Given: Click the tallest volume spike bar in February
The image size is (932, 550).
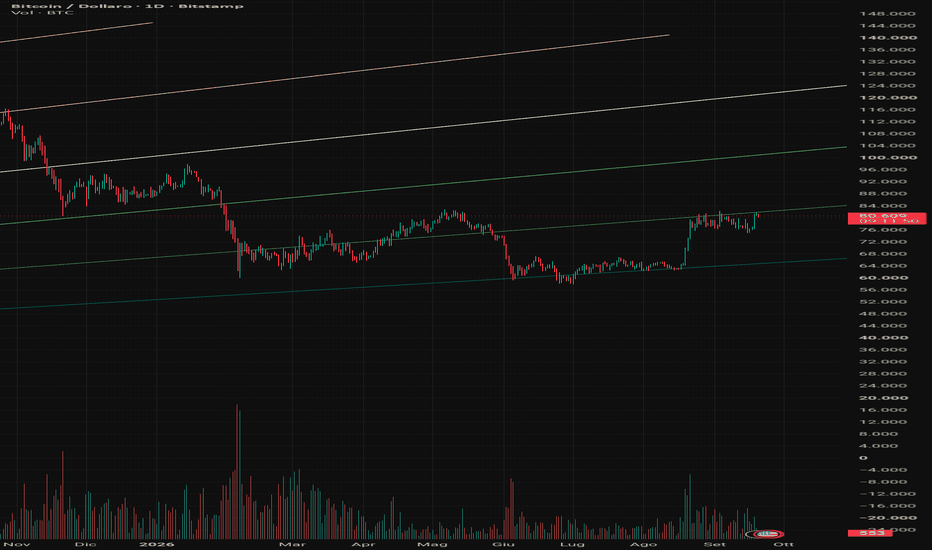Looking at the screenshot, I should 238,472.
